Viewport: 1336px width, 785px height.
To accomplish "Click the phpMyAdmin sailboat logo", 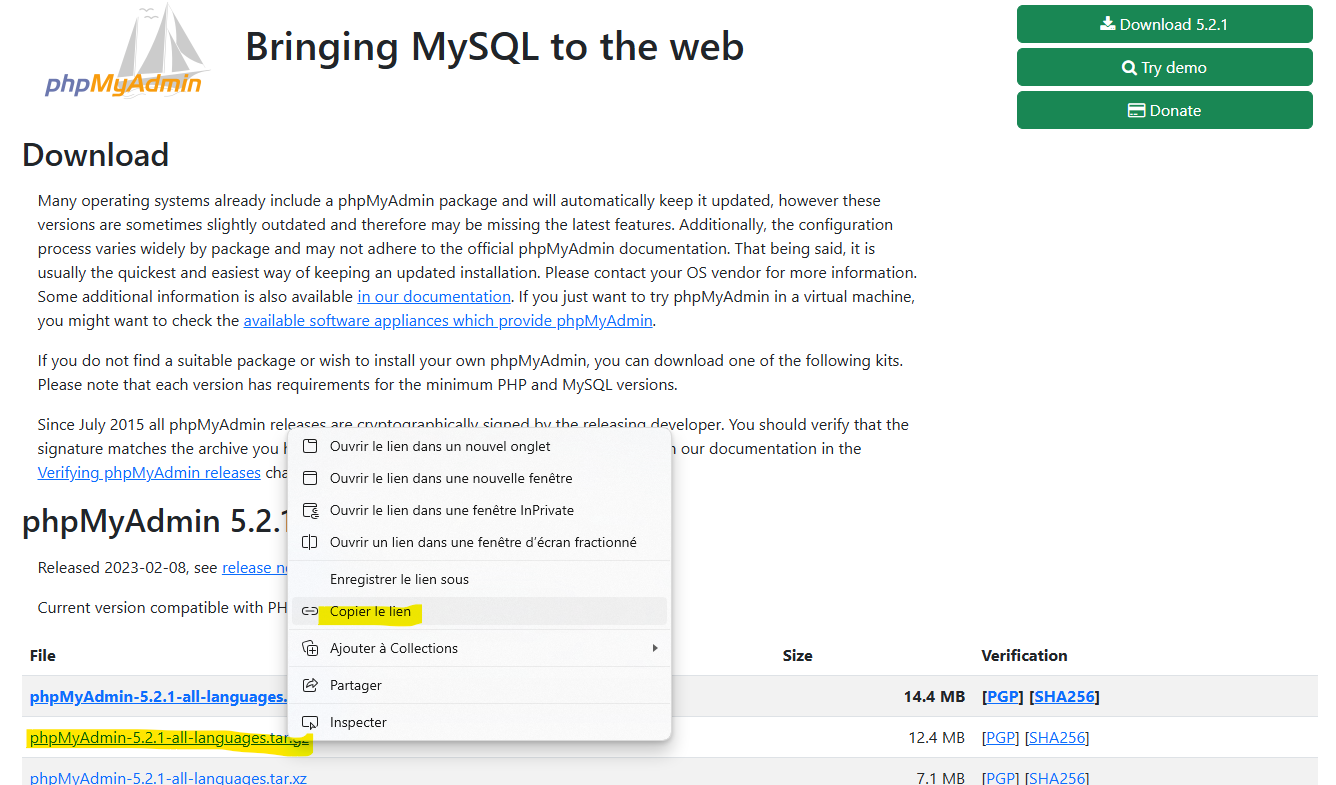I will [x=126, y=51].
